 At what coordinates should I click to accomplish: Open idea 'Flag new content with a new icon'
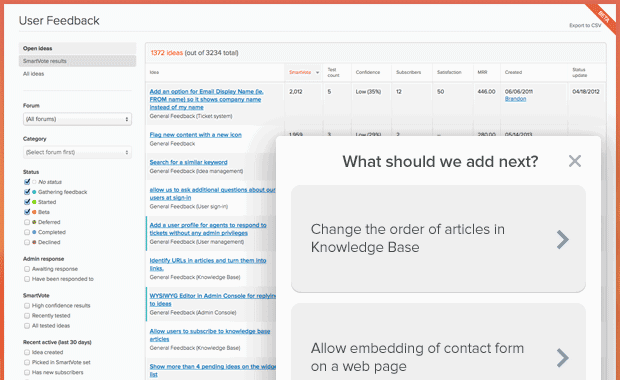195,135
